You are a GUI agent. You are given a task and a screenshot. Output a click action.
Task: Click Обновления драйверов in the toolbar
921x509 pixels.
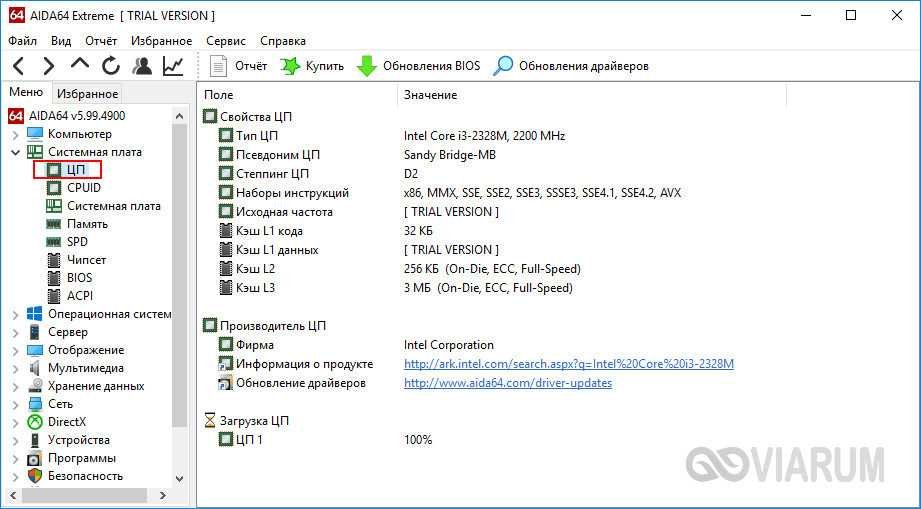[572, 66]
